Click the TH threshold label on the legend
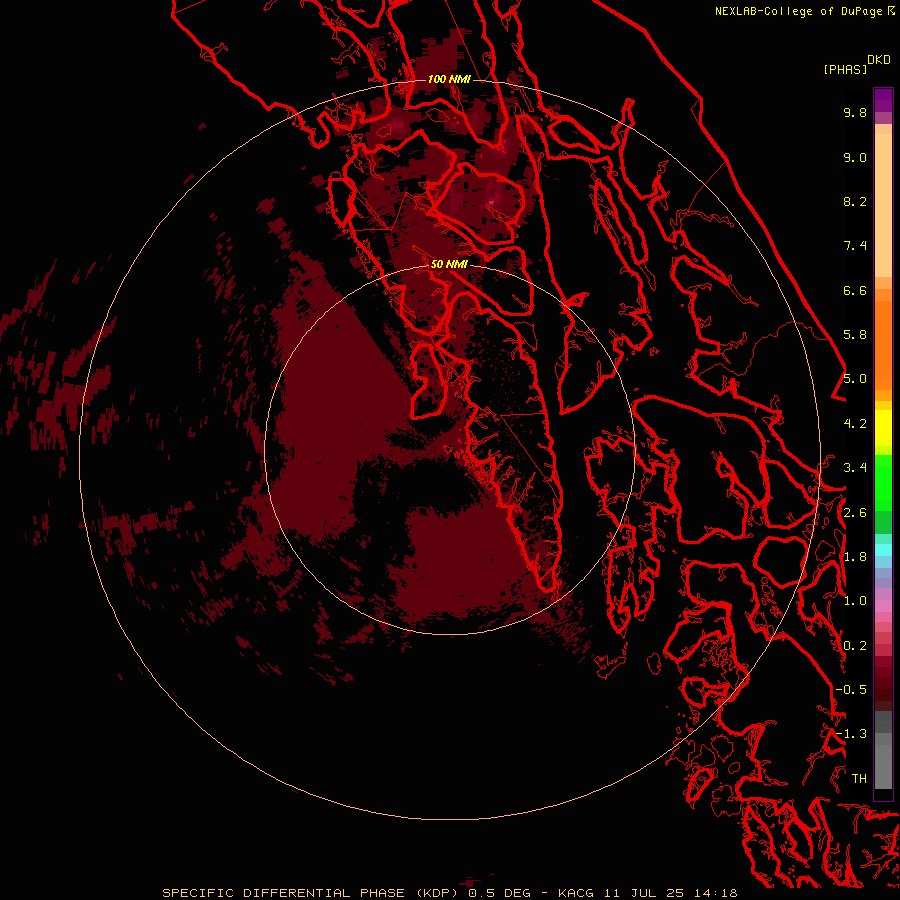 (859, 779)
